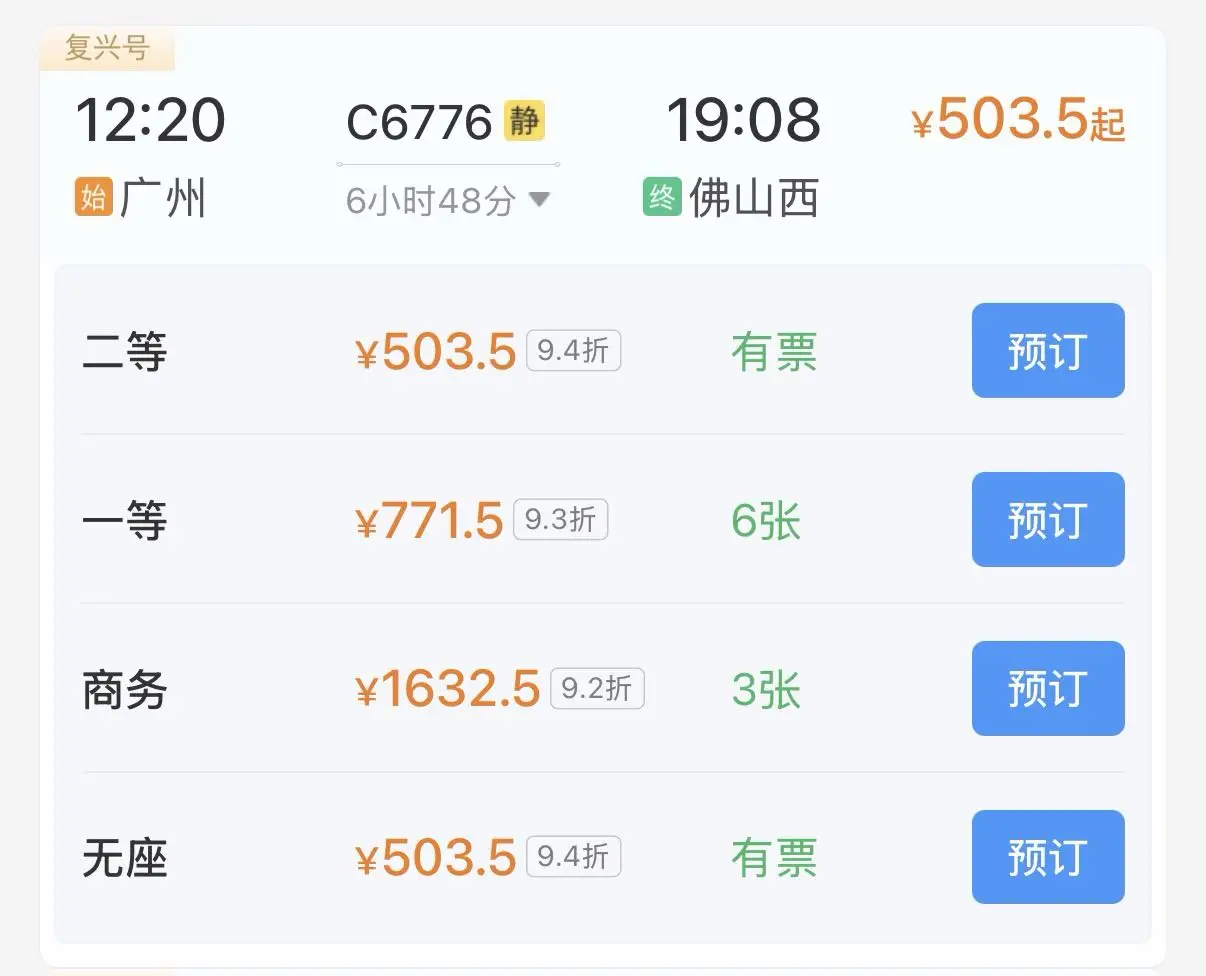Click the 12:20 departure time
The height and width of the screenshot is (976, 1206).
[x=150, y=121]
